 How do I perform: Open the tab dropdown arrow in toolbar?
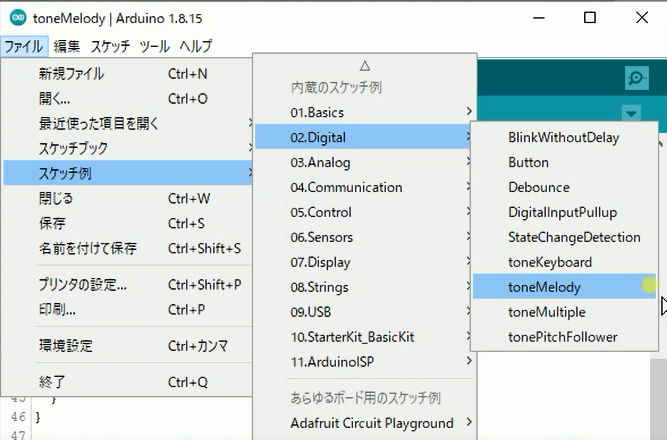[x=631, y=114]
